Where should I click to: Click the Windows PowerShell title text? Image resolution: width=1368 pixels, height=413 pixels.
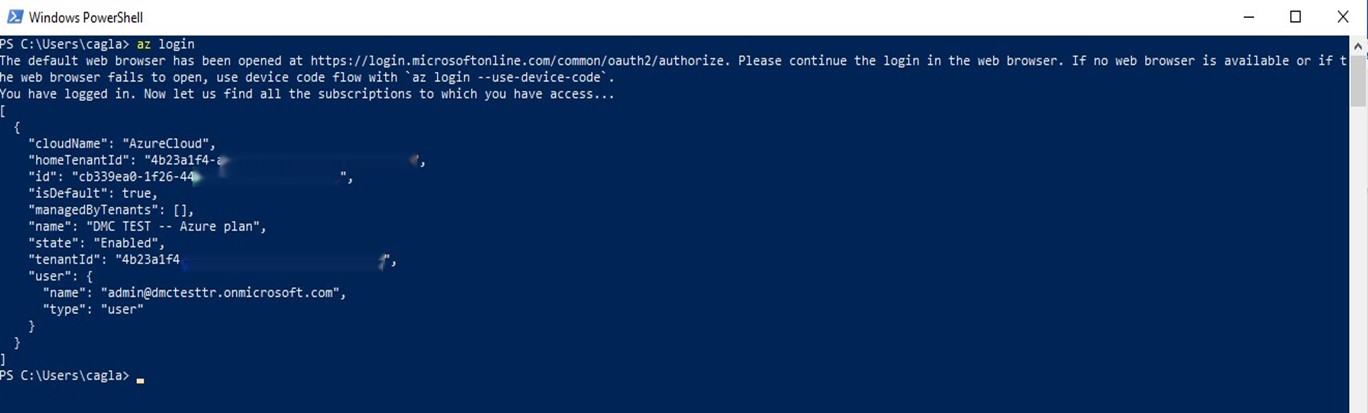tap(86, 18)
